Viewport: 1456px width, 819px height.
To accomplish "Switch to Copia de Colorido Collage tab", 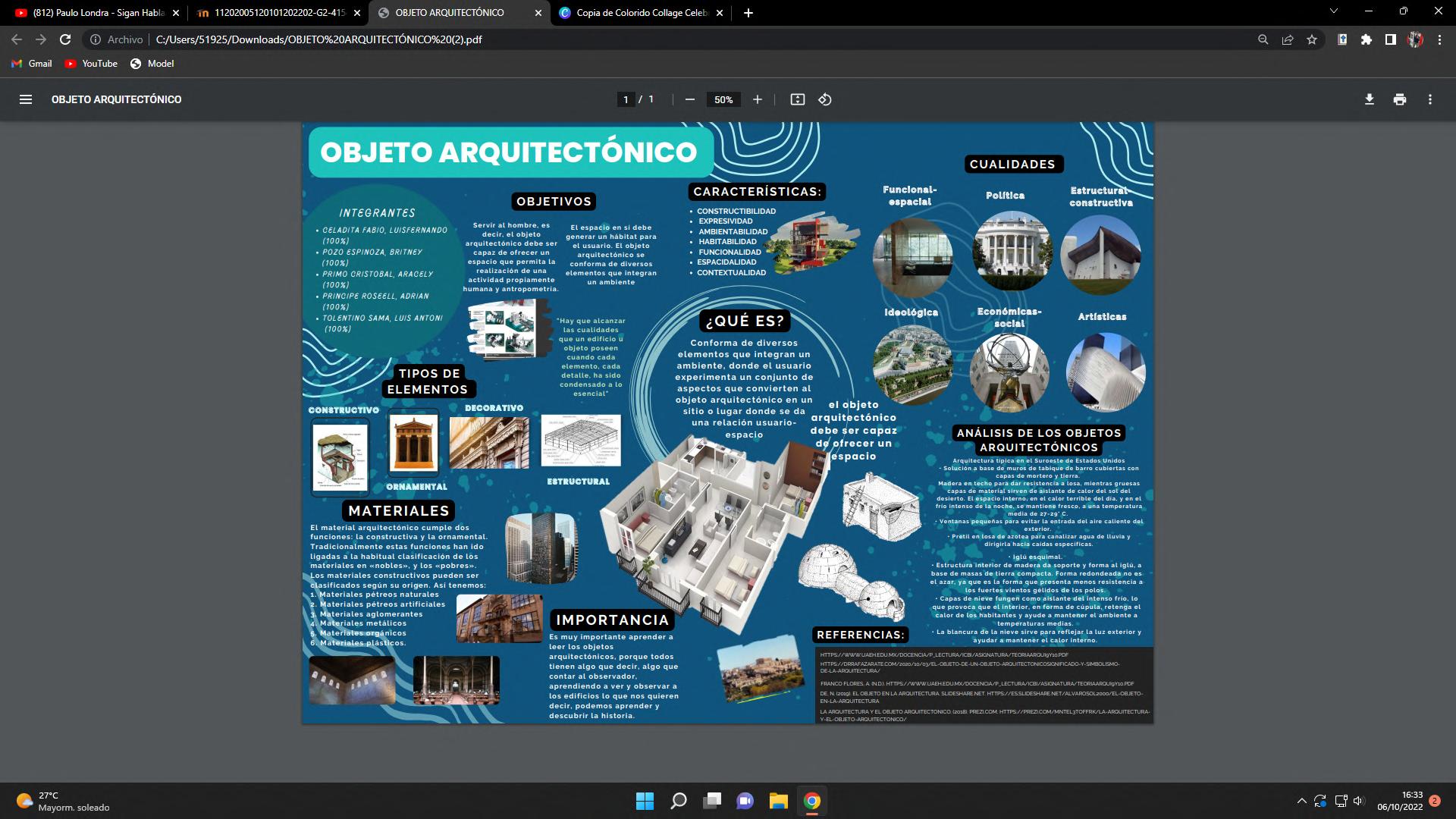I will click(641, 13).
